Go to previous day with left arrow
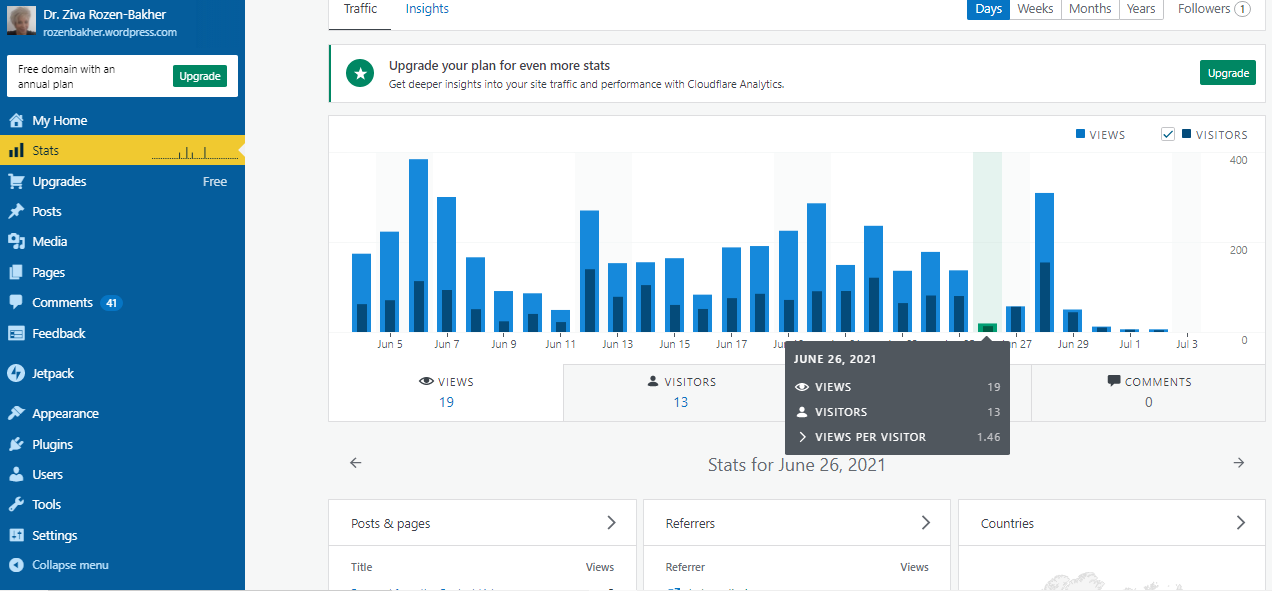This screenshot has width=1272, height=591. point(356,463)
